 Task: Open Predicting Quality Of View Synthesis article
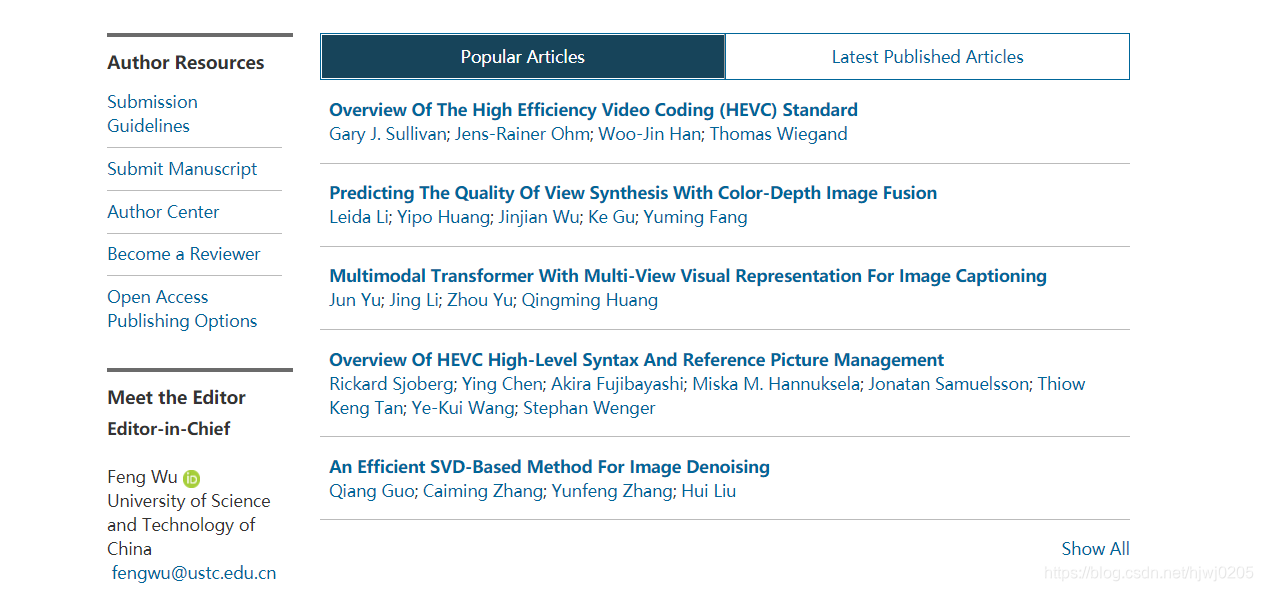coord(633,193)
